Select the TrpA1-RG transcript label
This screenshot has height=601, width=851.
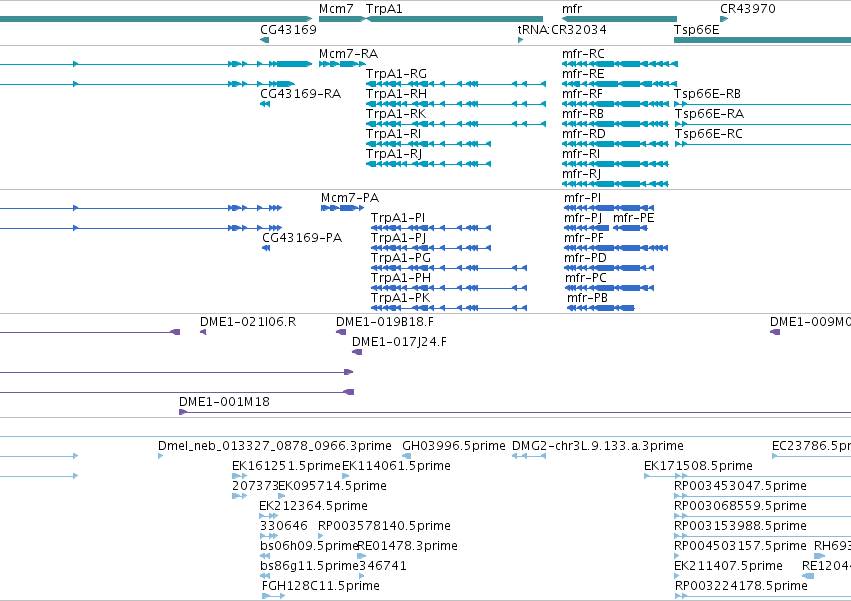(396, 74)
